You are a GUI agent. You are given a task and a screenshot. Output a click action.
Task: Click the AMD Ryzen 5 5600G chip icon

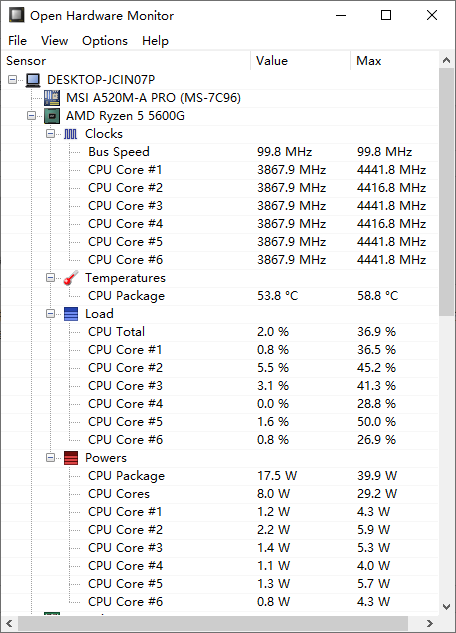52,116
